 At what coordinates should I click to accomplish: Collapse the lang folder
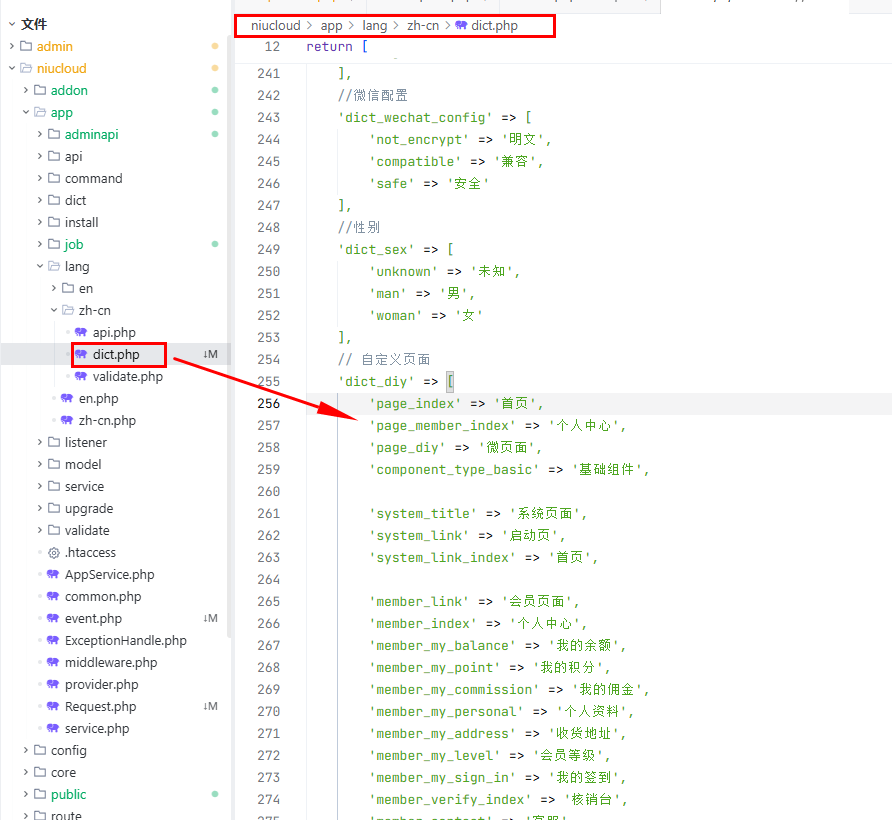pyautogui.click(x=40, y=267)
